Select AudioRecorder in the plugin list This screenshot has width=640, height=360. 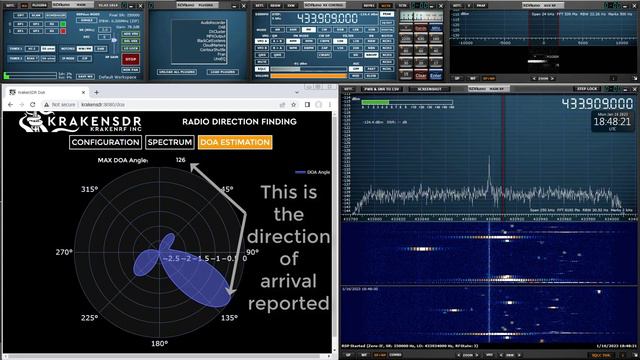(213, 23)
